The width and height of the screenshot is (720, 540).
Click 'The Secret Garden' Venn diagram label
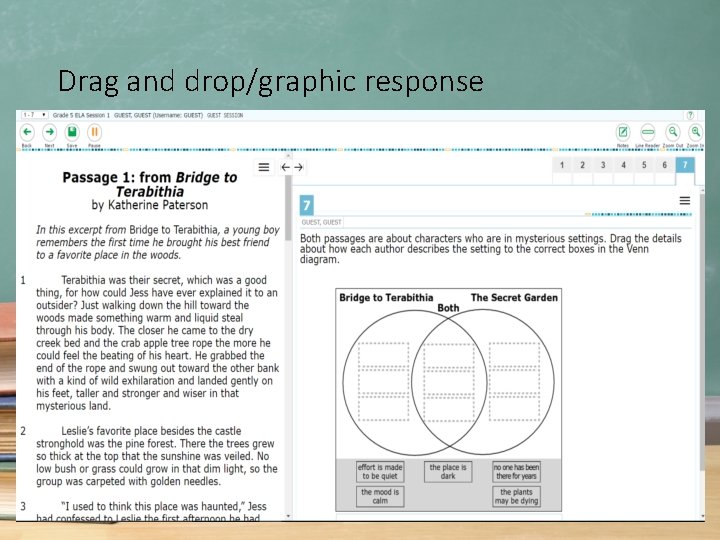[514, 298]
